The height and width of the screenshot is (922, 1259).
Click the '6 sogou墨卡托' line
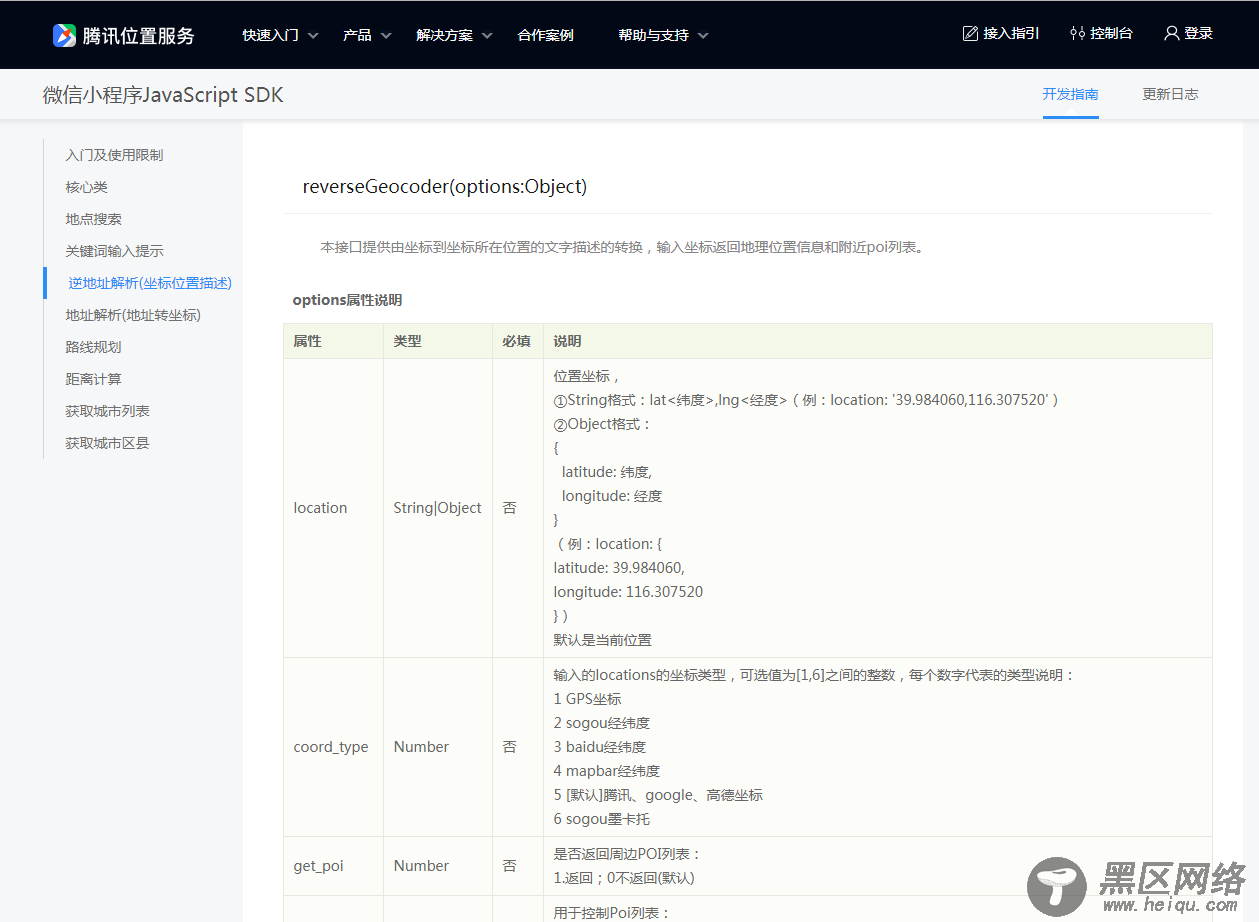602,819
